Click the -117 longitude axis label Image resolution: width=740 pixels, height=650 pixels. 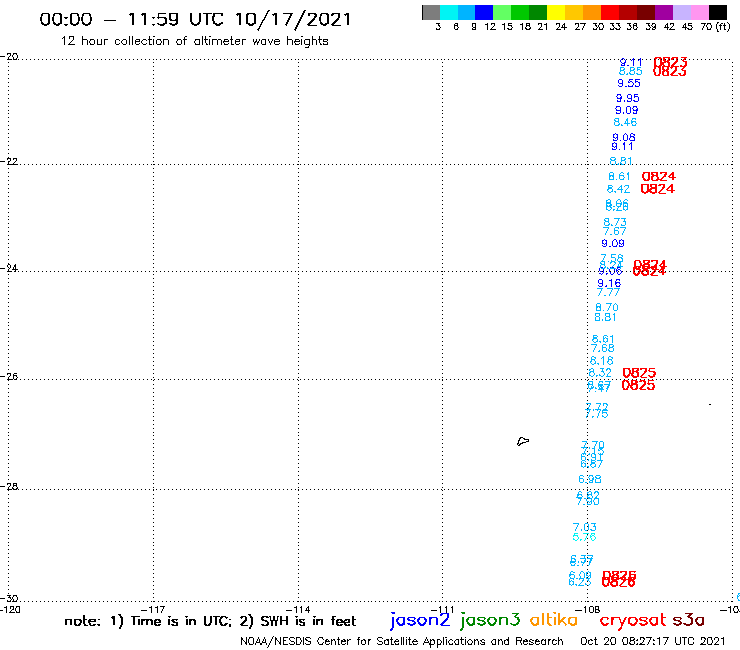[153, 609]
